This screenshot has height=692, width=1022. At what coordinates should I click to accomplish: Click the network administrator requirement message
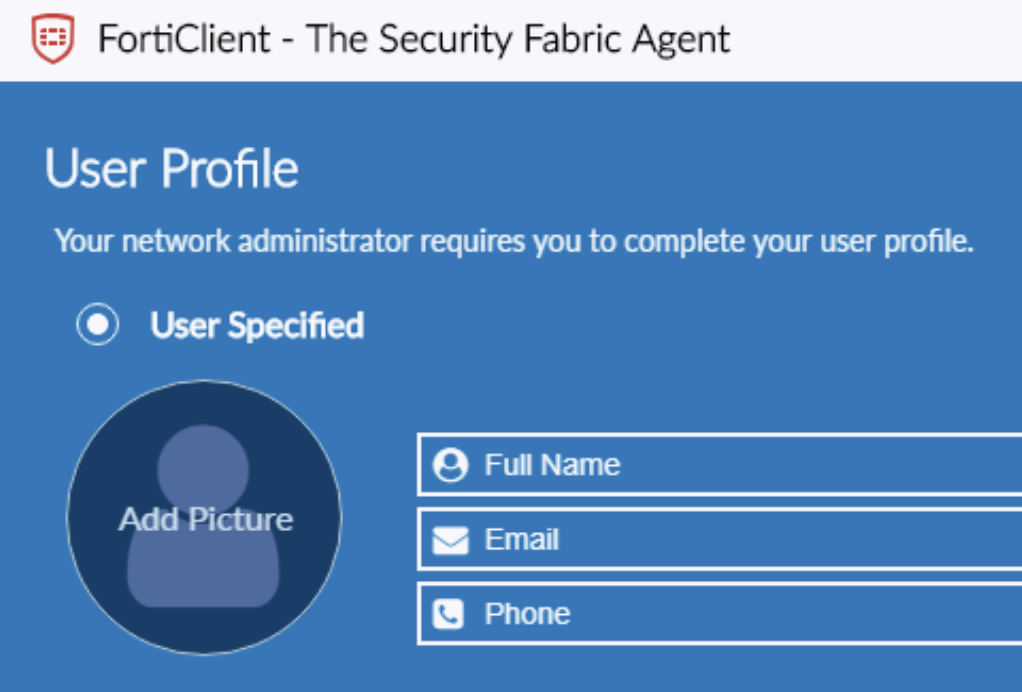pos(514,242)
